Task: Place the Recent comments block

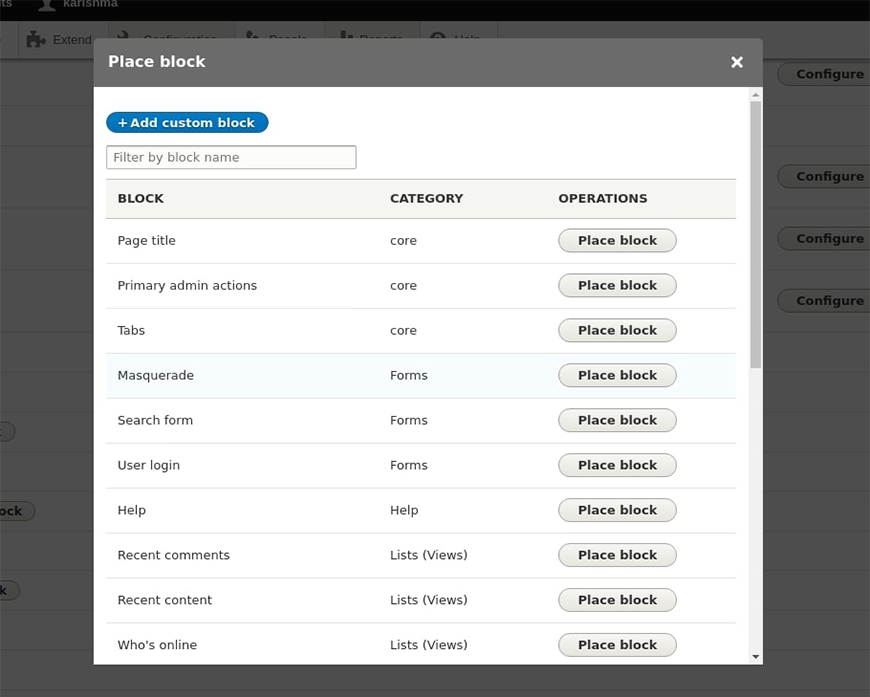Action: pyautogui.click(x=617, y=556)
